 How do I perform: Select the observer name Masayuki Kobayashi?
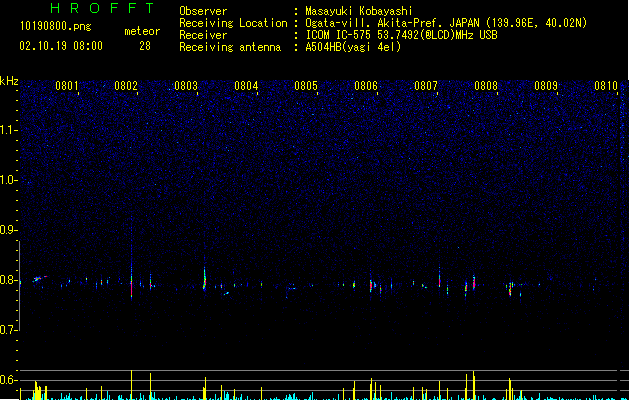(359, 11)
